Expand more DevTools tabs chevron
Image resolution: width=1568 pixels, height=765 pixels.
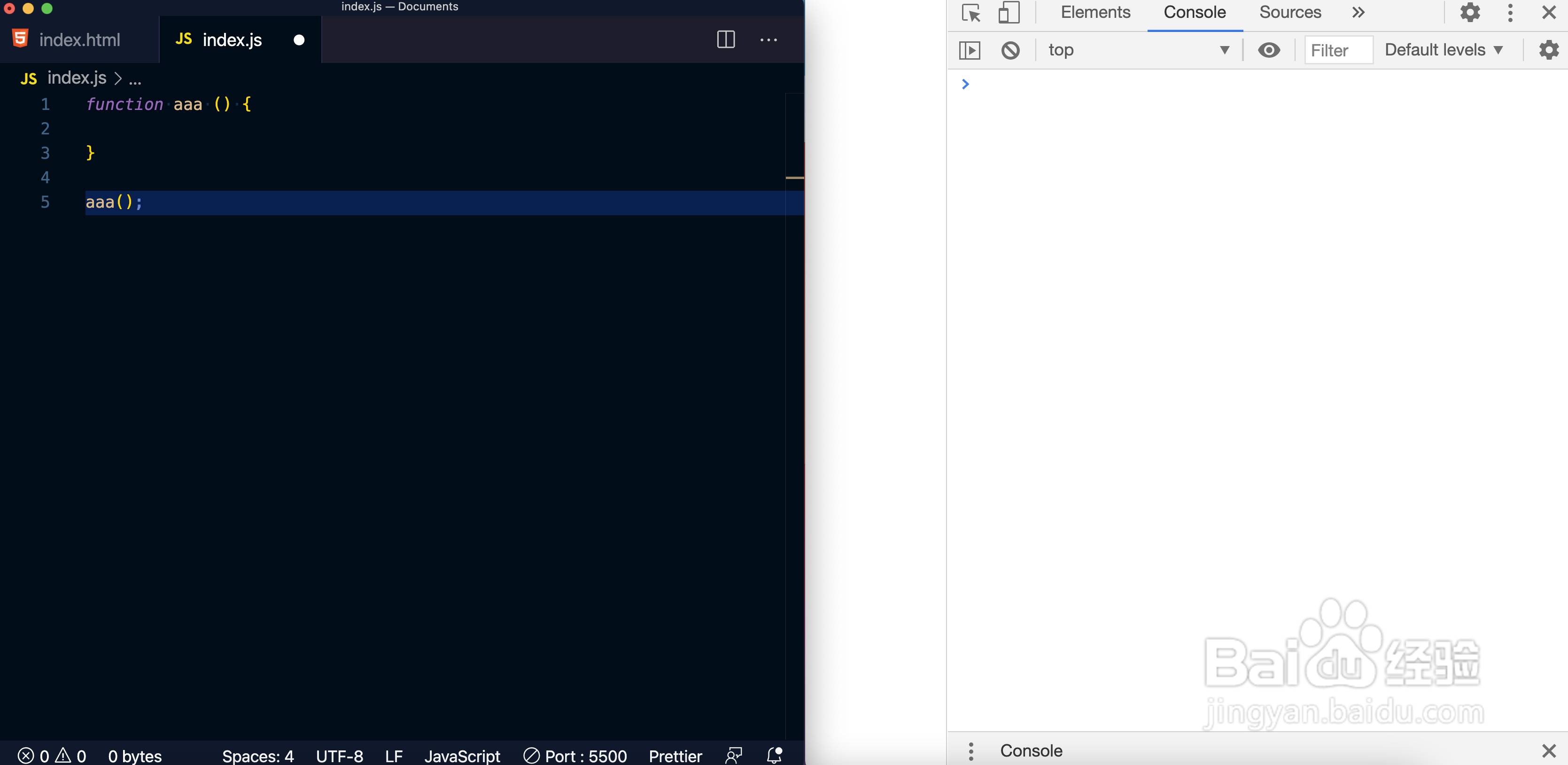click(1358, 13)
